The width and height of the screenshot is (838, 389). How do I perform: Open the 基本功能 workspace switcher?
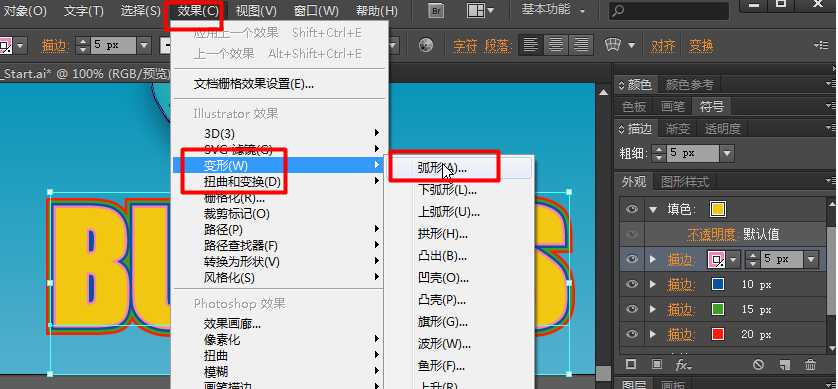[x=553, y=11]
